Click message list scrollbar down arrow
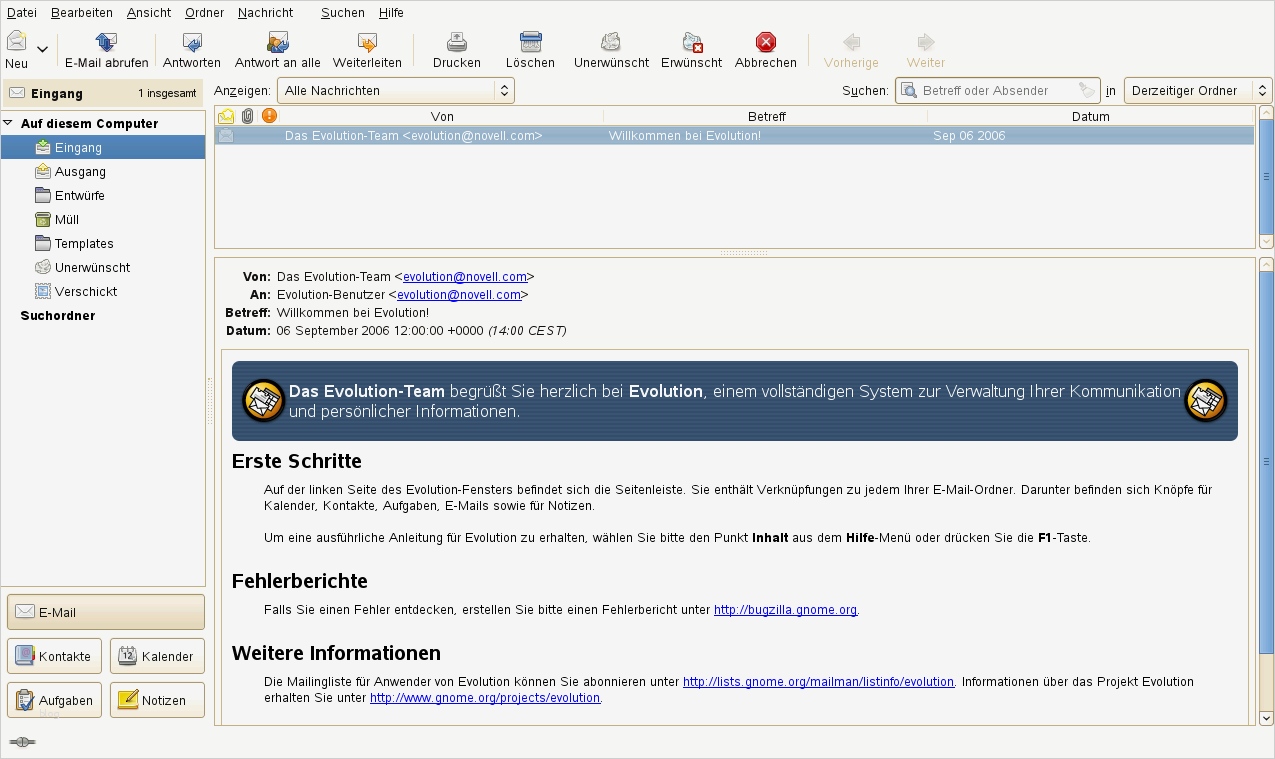Image resolution: width=1275 pixels, height=759 pixels. tap(1266, 241)
